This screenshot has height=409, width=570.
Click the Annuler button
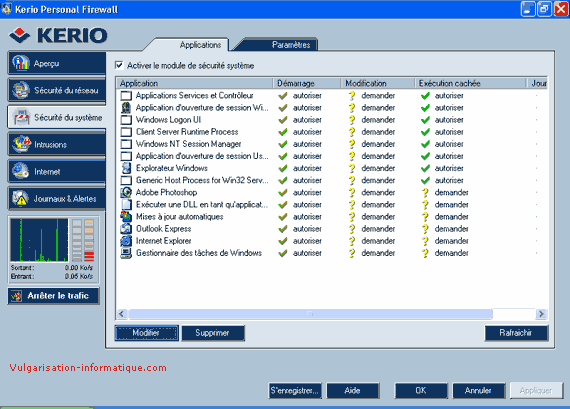(478, 390)
